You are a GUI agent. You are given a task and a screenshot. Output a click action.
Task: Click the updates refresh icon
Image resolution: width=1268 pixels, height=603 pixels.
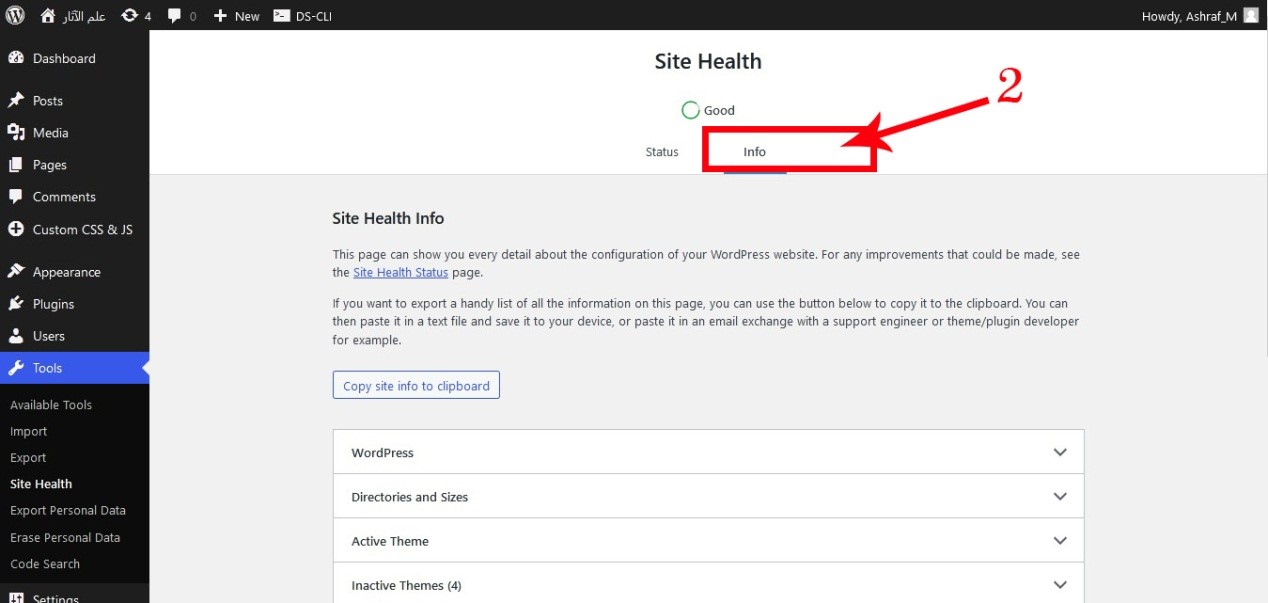(x=129, y=16)
